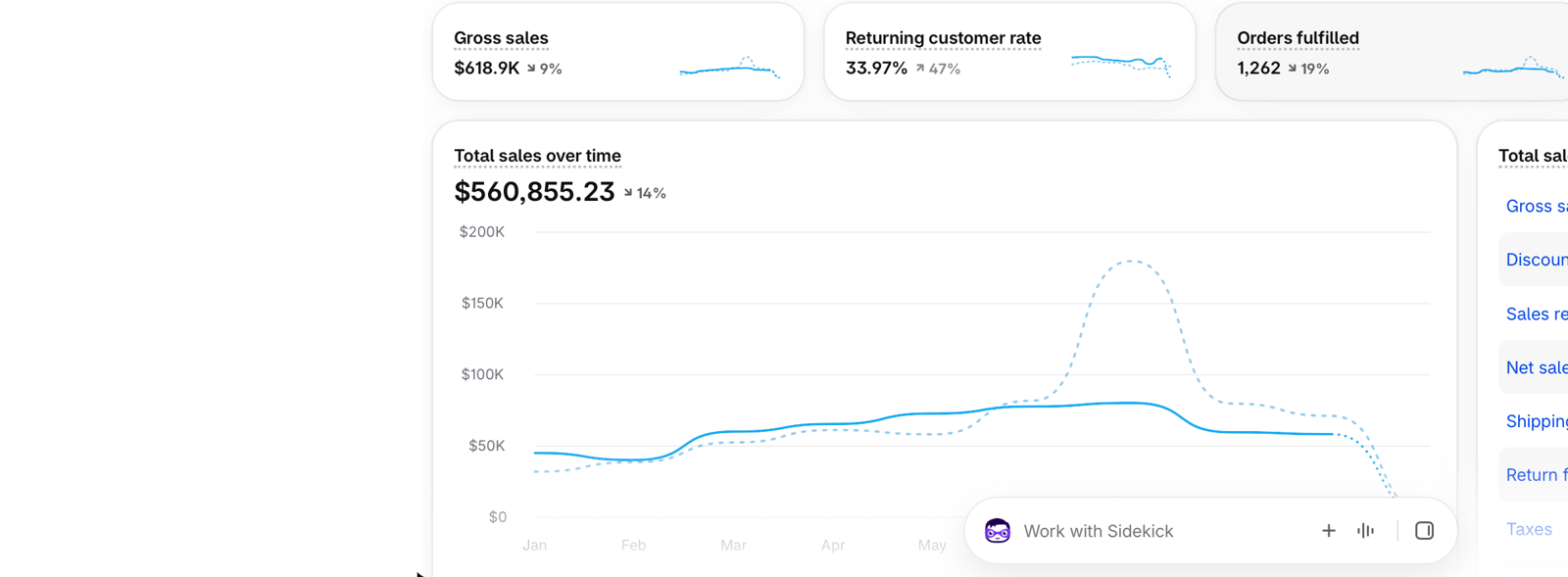Start voice input with the audio bars icon
This screenshot has width=1568, height=577.
(x=1365, y=531)
